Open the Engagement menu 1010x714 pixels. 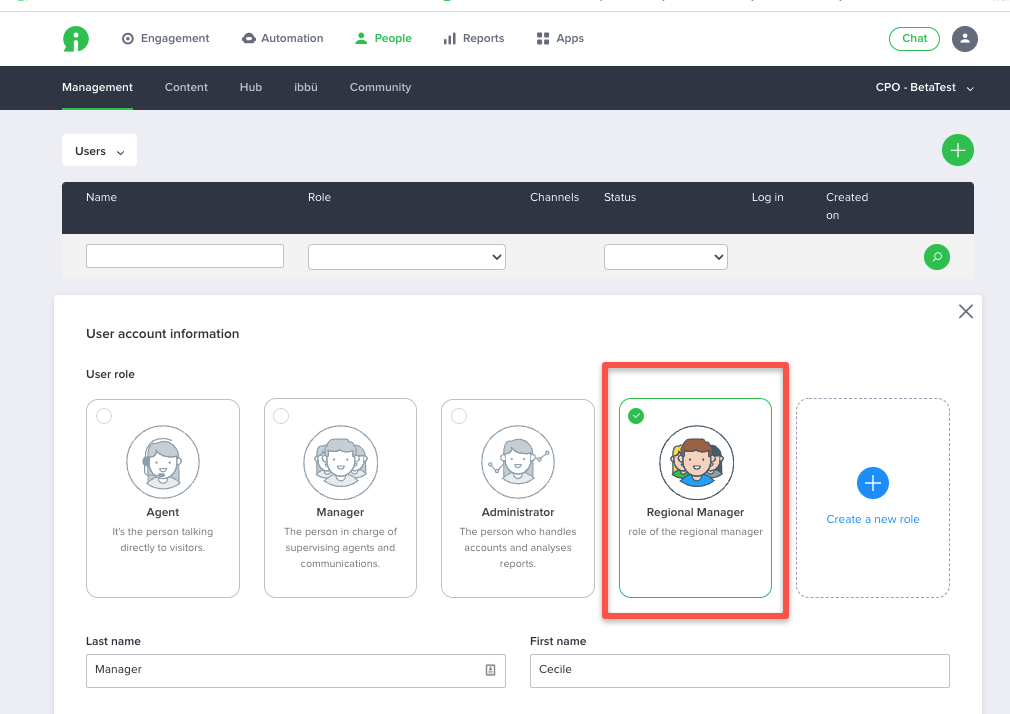coord(166,39)
